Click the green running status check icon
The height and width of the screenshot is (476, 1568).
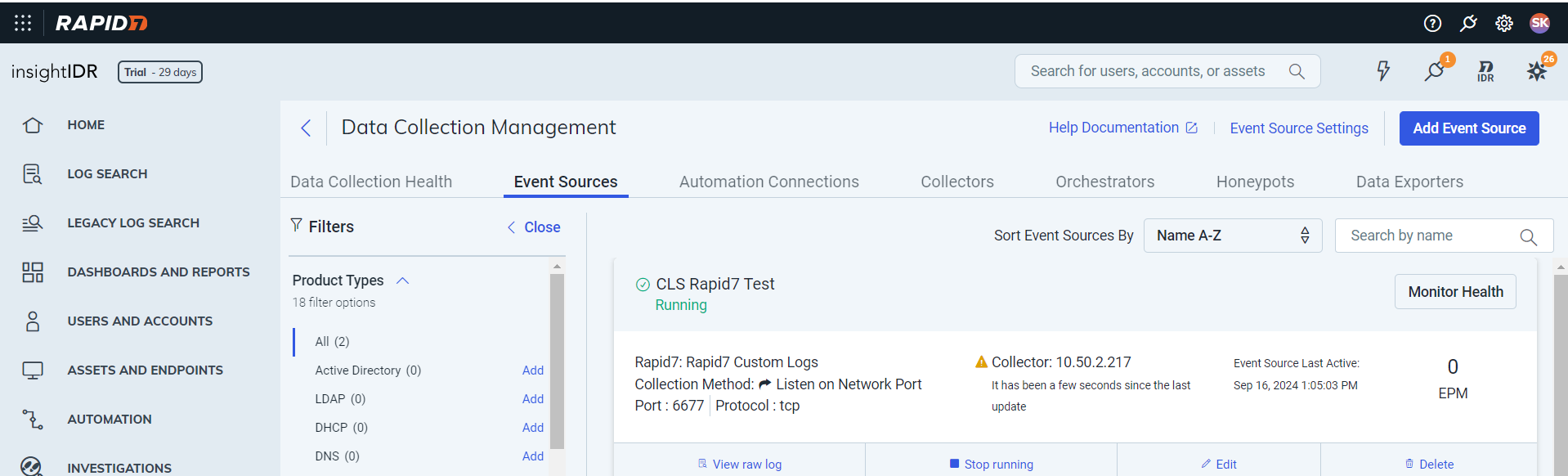point(643,285)
